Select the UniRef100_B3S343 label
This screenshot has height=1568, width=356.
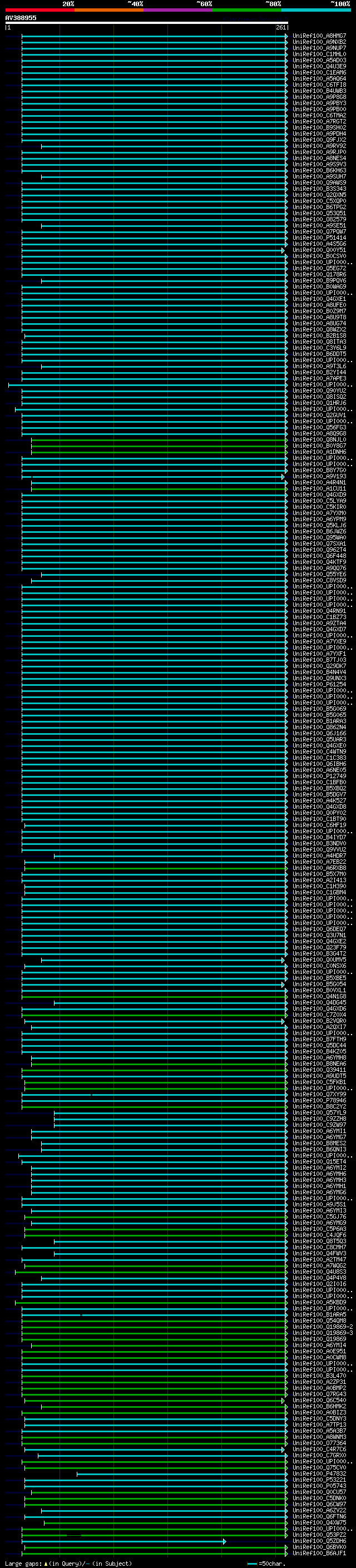(x=319, y=189)
